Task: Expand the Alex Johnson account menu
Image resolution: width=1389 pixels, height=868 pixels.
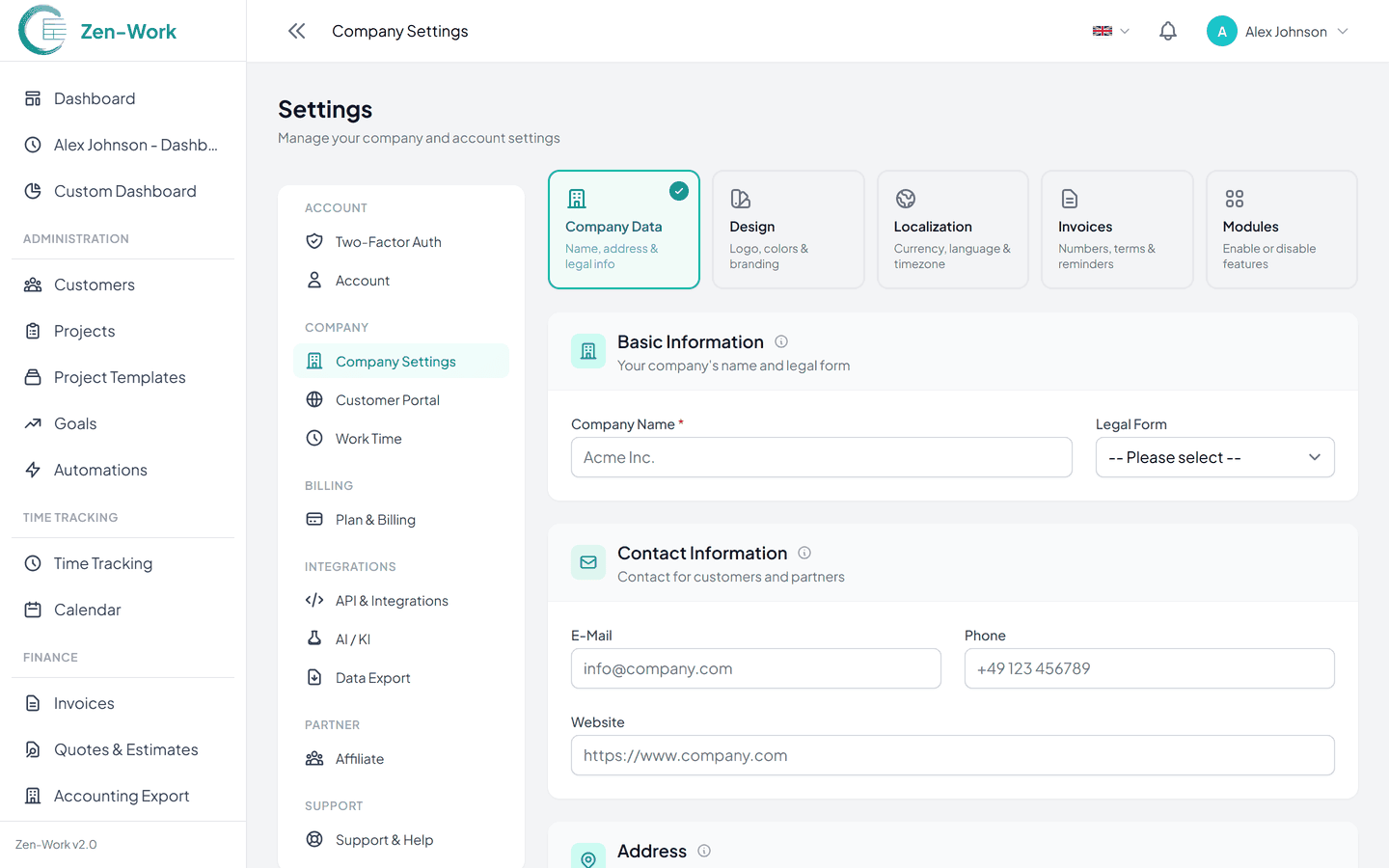Action: pos(1278,30)
